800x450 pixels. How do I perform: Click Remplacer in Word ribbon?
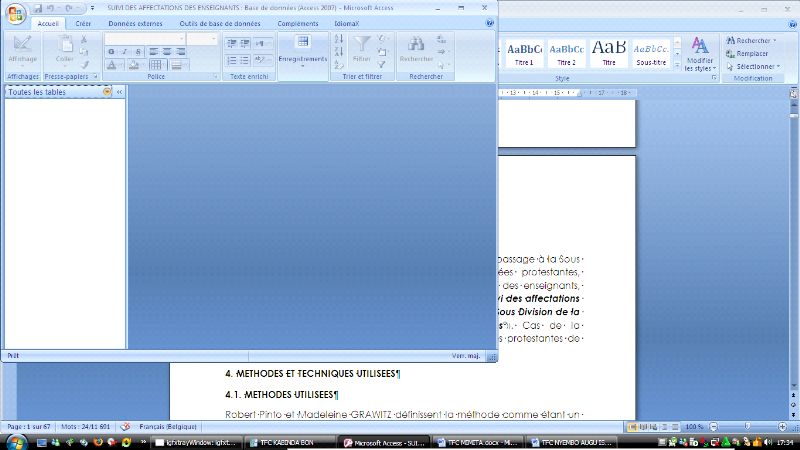747,54
